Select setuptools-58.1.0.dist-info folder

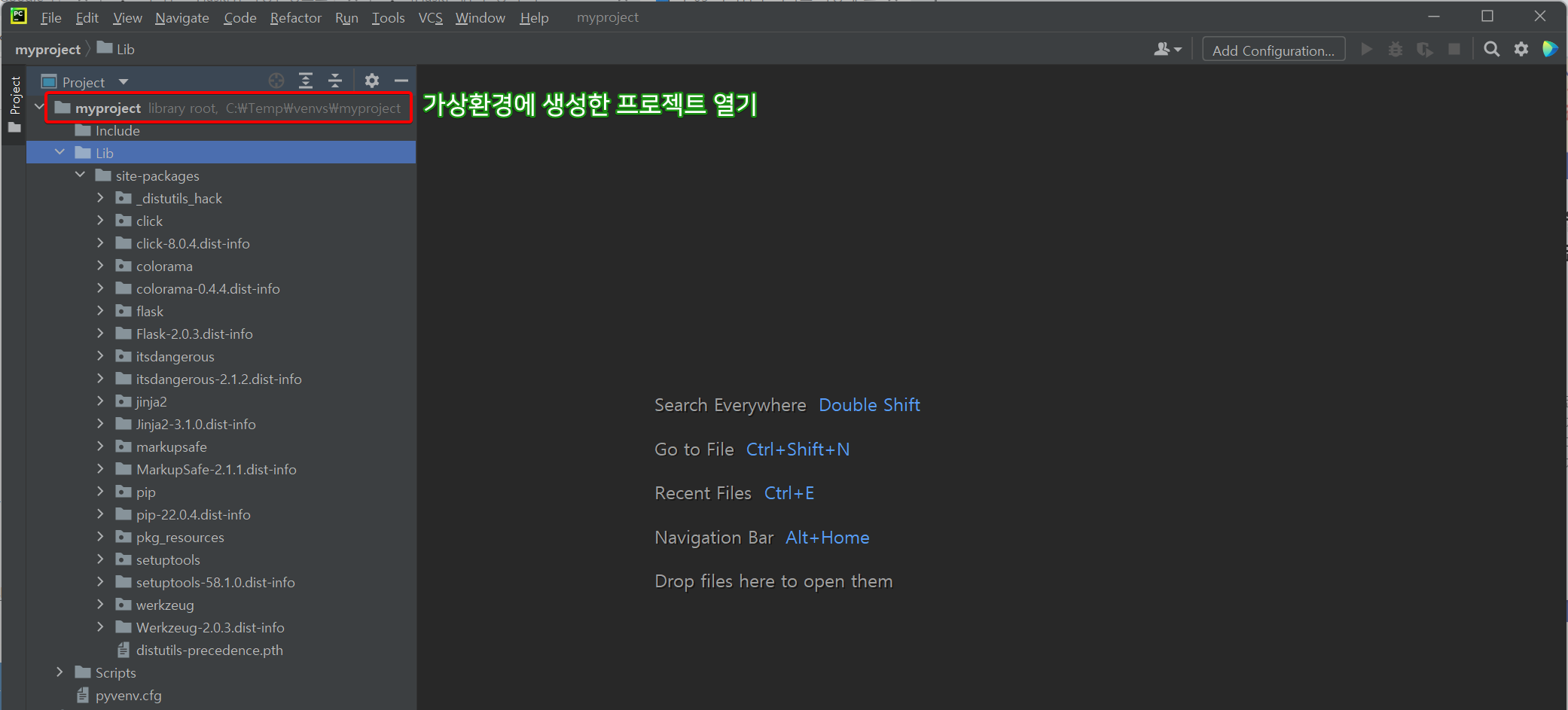coord(215,582)
